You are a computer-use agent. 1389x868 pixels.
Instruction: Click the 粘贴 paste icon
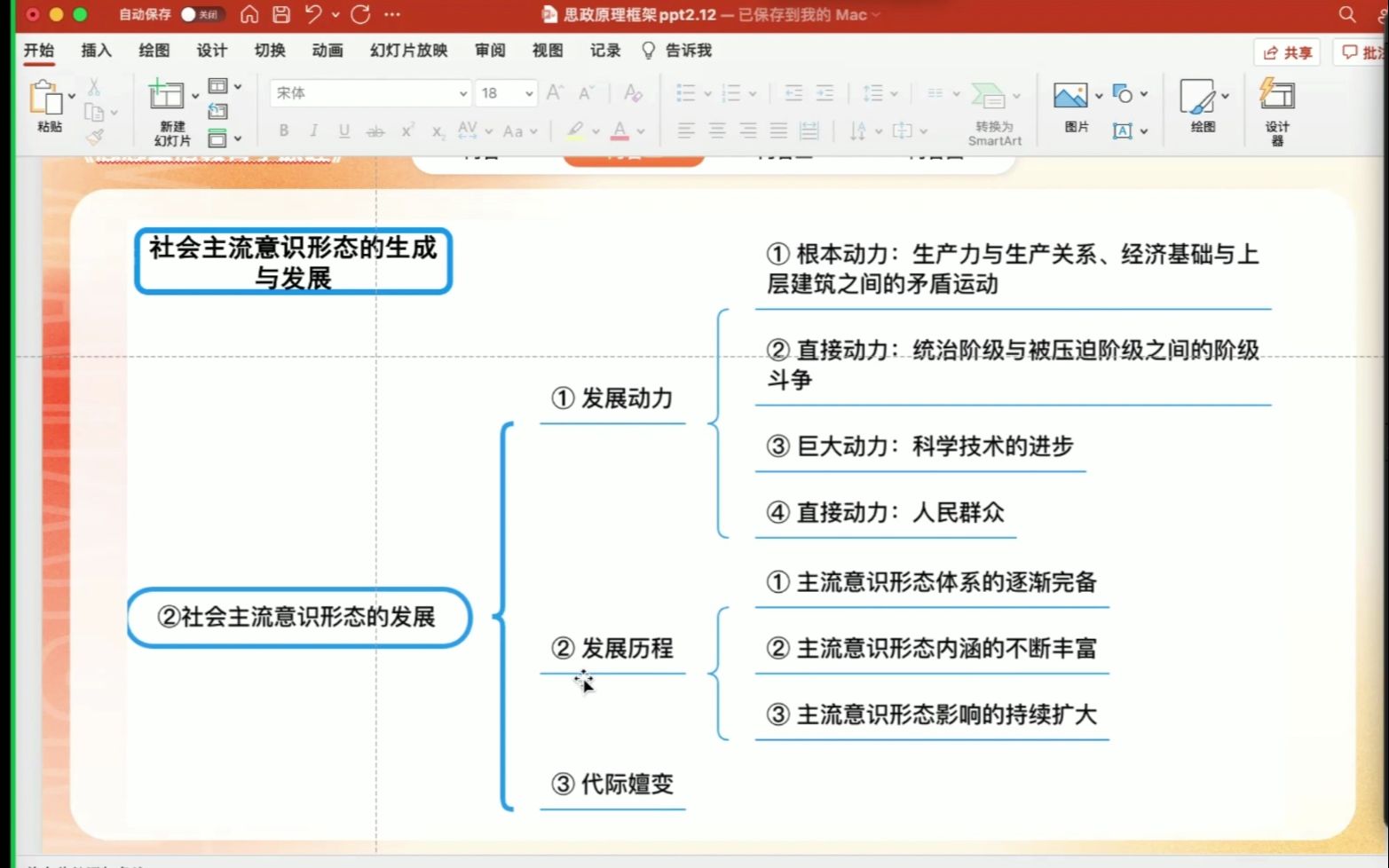pyautogui.click(x=45, y=98)
